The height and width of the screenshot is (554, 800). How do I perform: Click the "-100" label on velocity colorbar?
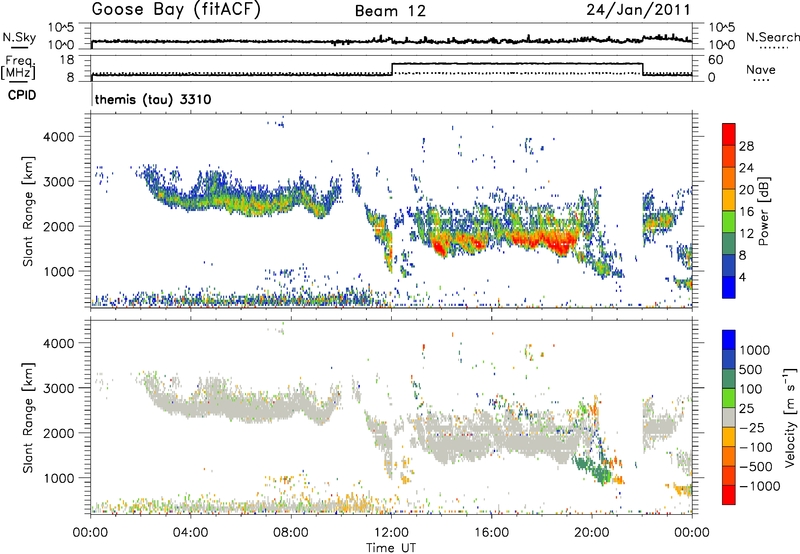[x=755, y=447]
